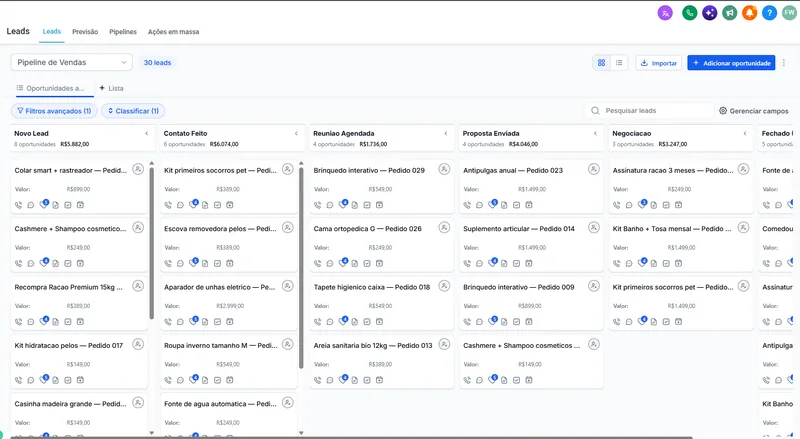Open the three-dot more options menu
The width and height of the screenshot is (800, 439).
pos(784,63)
